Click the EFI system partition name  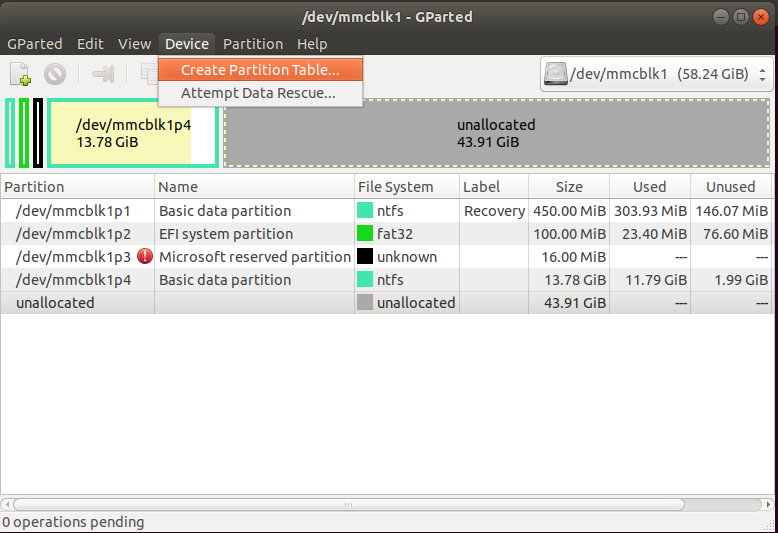point(226,234)
